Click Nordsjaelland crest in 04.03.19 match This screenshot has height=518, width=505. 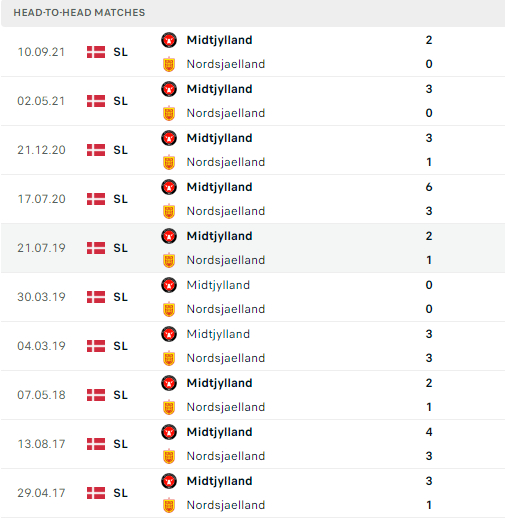tap(169, 358)
